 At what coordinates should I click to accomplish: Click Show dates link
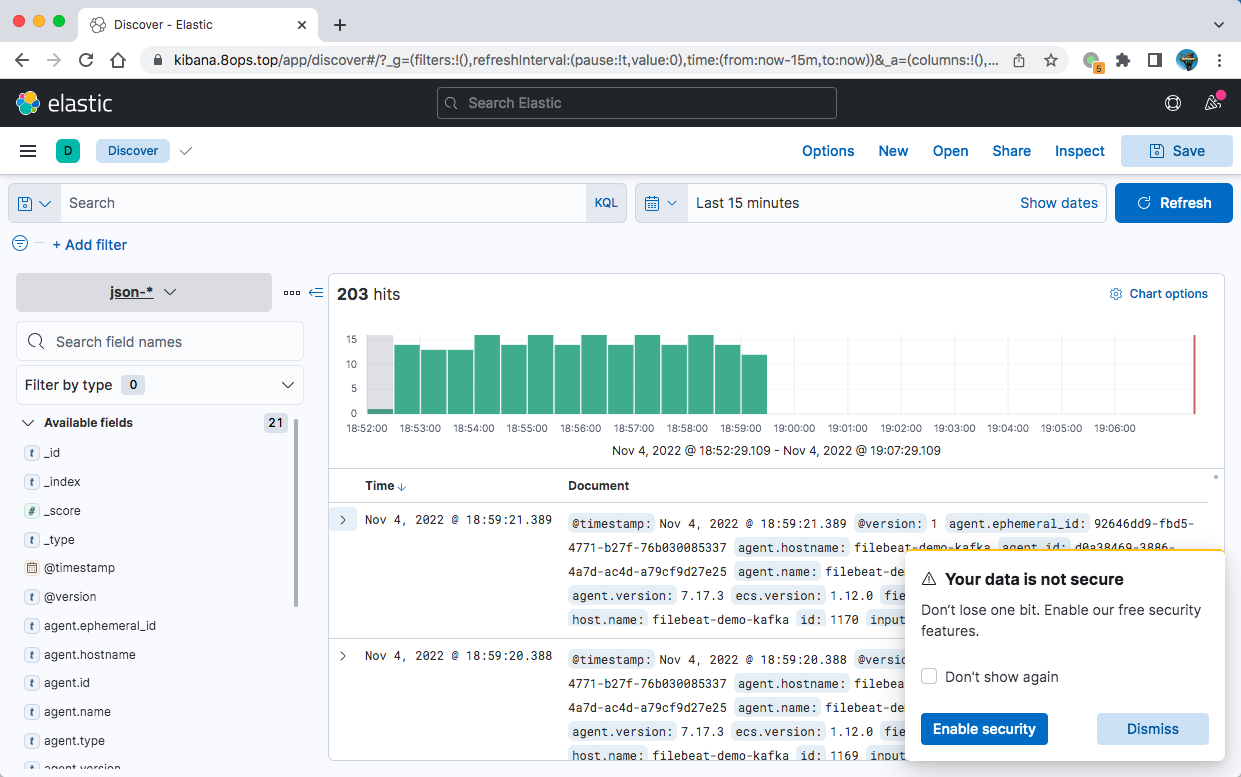tap(1059, 203)
